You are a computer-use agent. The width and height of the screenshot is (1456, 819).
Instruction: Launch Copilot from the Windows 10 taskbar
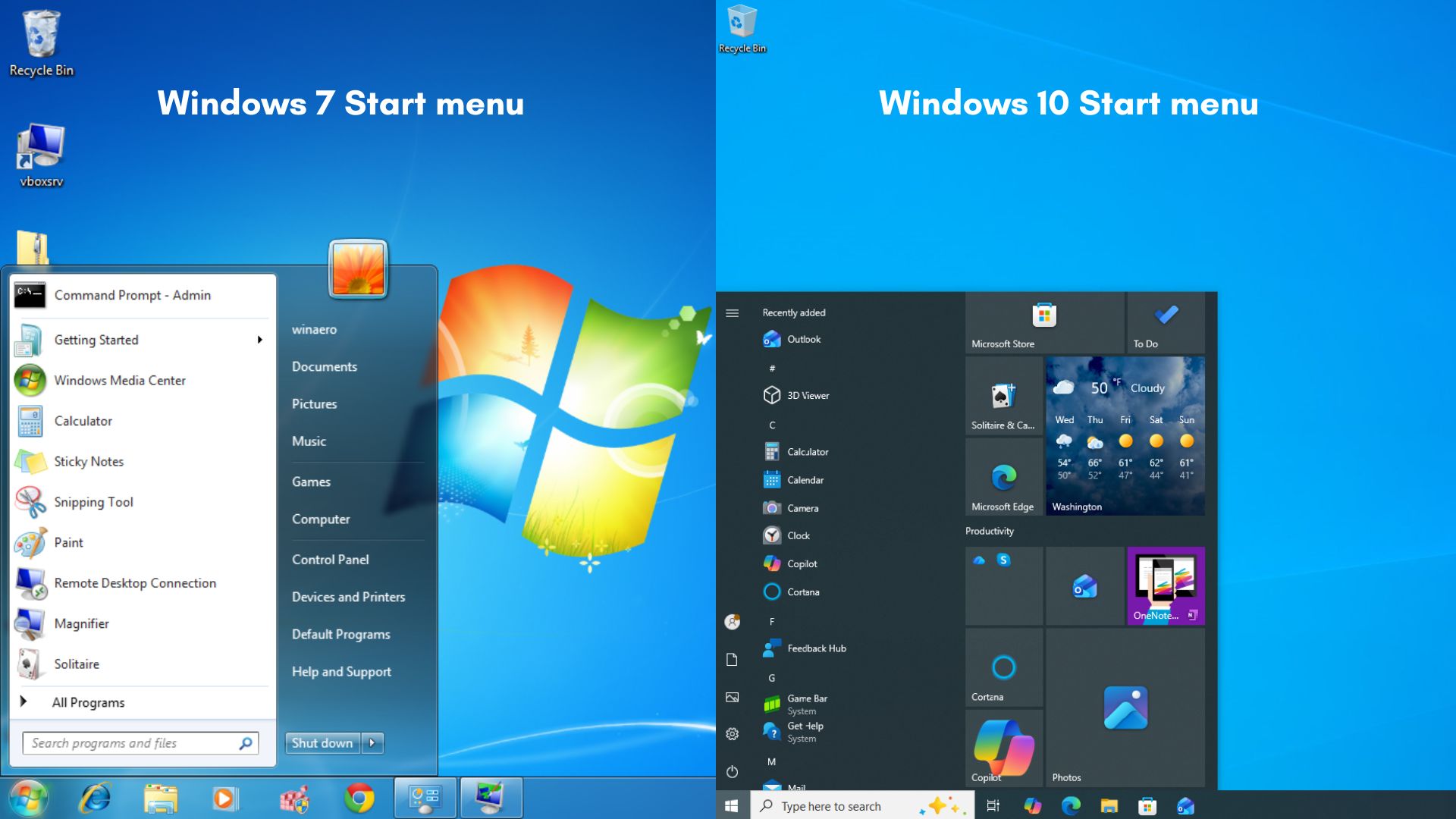1031,805
